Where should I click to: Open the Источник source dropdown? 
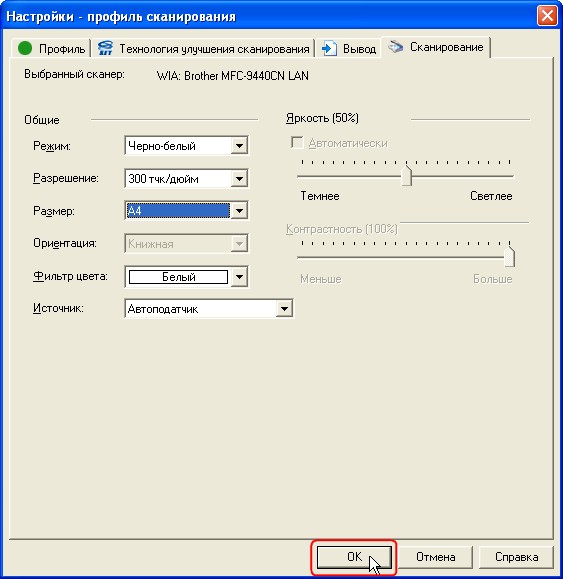284,309
